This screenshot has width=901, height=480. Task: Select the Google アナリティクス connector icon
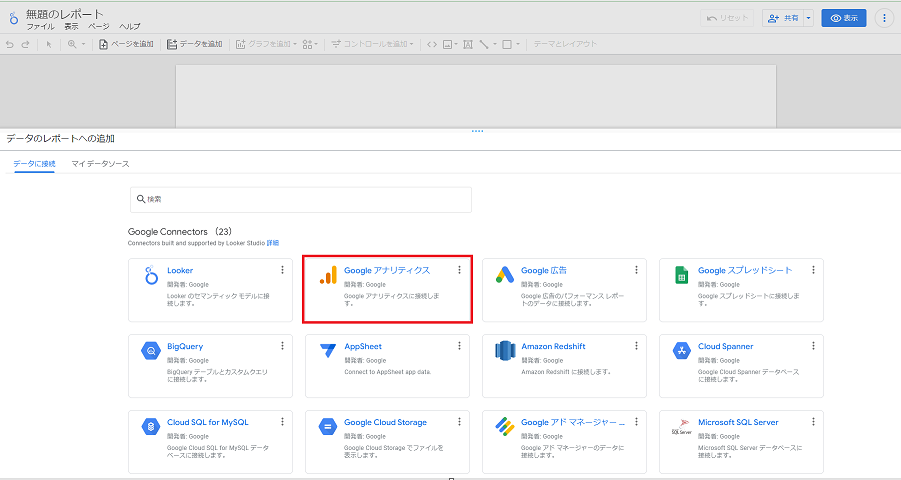(328, 276)
